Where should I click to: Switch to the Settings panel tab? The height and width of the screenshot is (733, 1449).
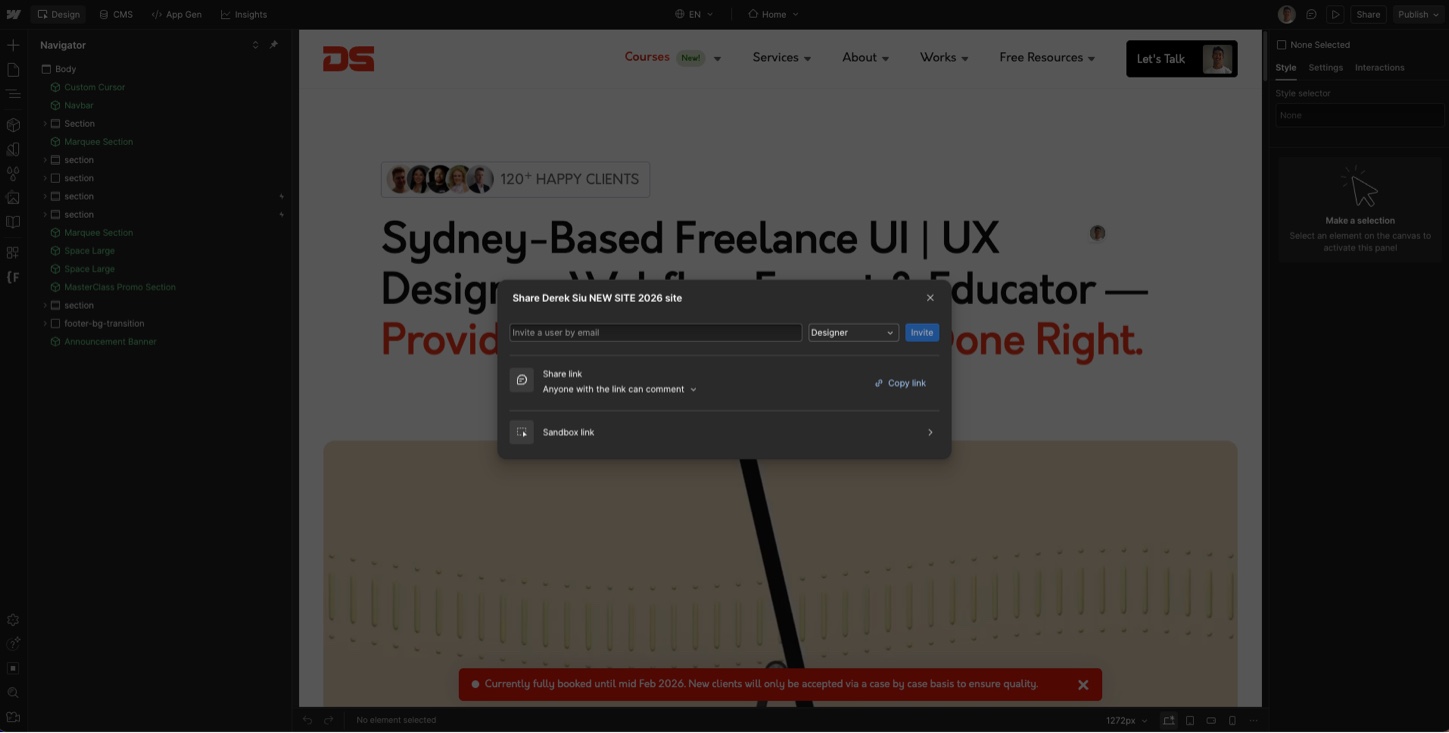point(1325,68)
